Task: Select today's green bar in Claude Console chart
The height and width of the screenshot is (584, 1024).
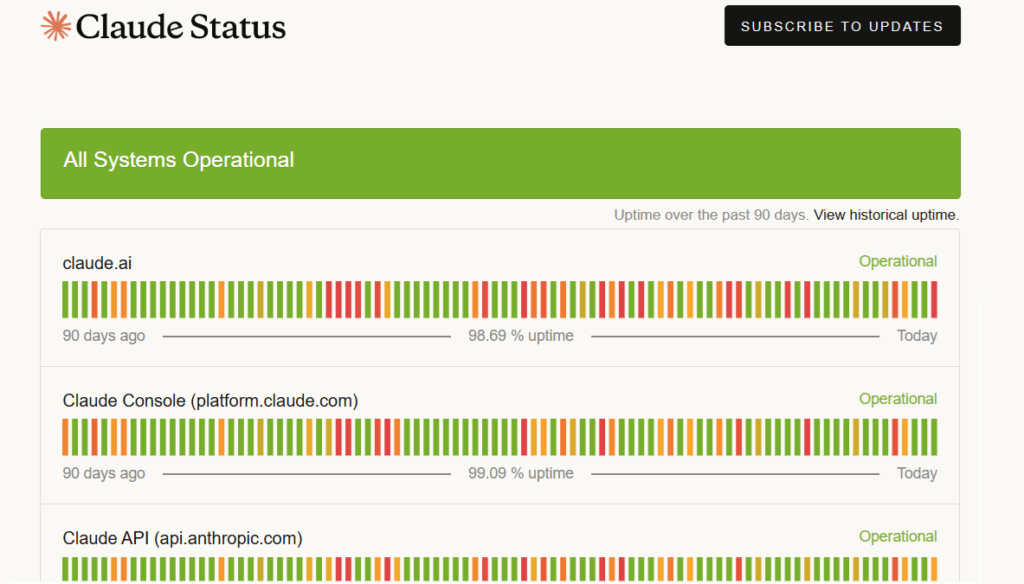Action: coord(935,437)
